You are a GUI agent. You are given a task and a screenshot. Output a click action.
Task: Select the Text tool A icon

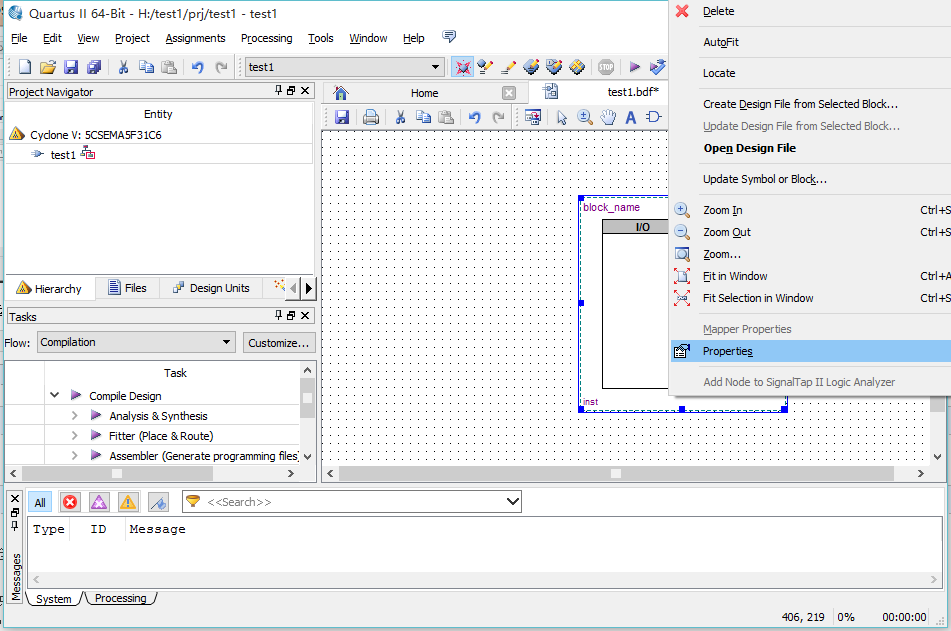tap(631, 117)
